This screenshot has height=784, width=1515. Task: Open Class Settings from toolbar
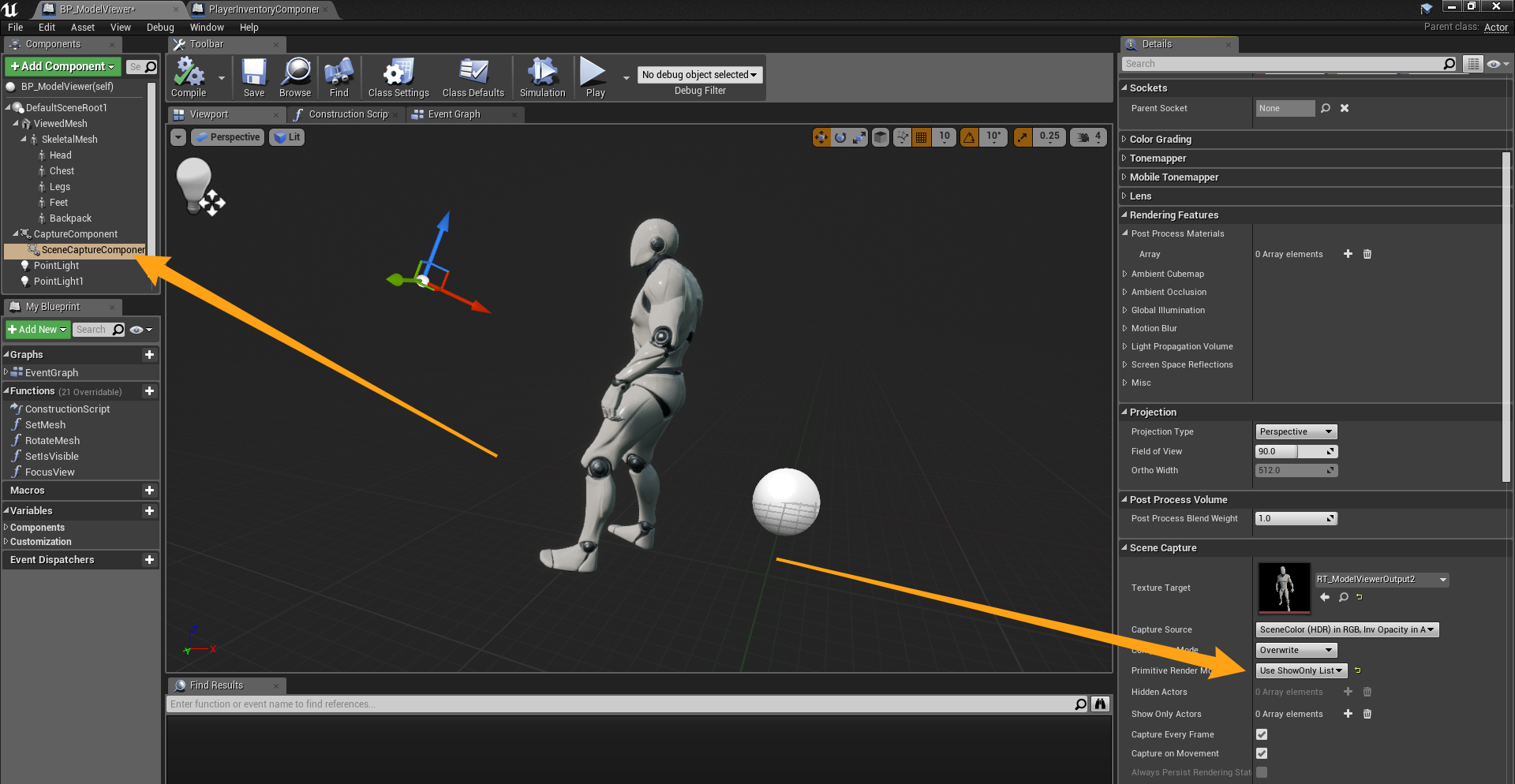[398, 77]
